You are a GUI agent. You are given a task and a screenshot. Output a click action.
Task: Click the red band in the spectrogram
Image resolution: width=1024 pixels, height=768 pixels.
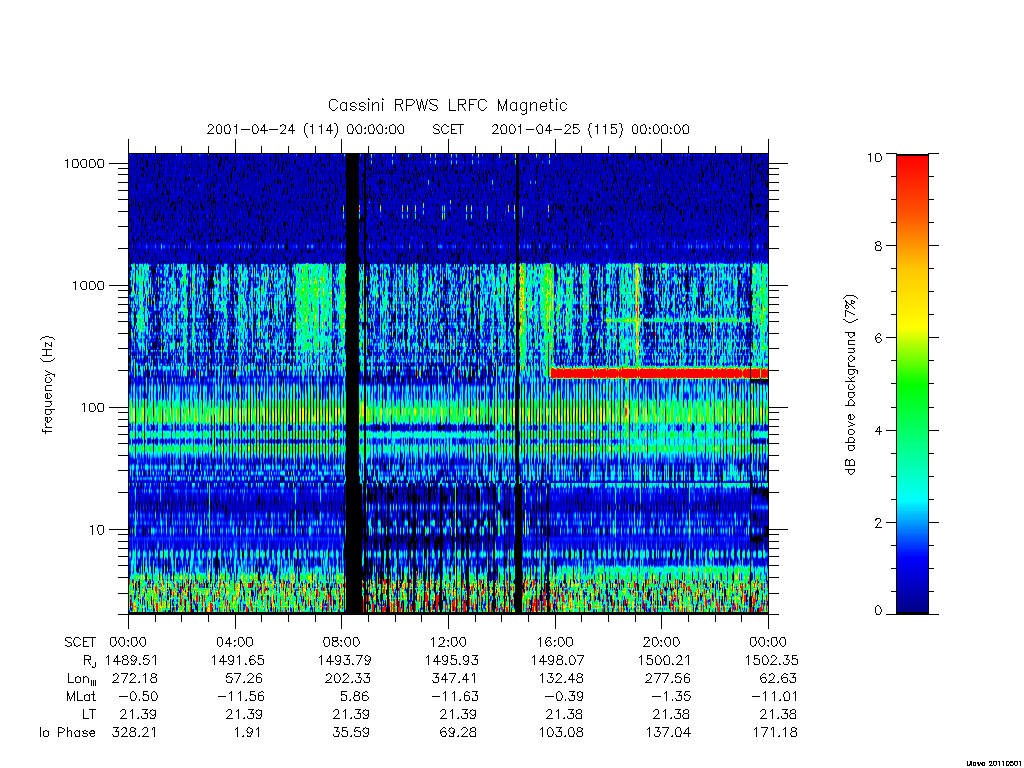659,373
